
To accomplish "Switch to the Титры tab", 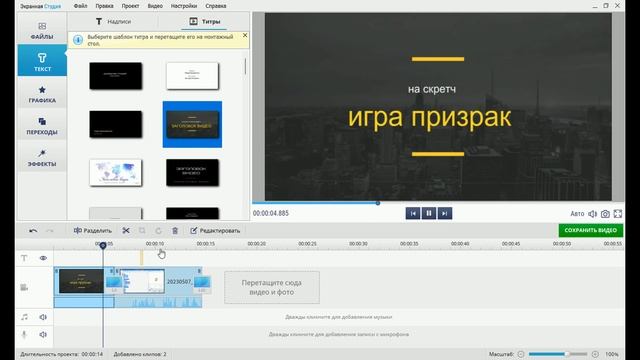I will (x=204, y=22).
